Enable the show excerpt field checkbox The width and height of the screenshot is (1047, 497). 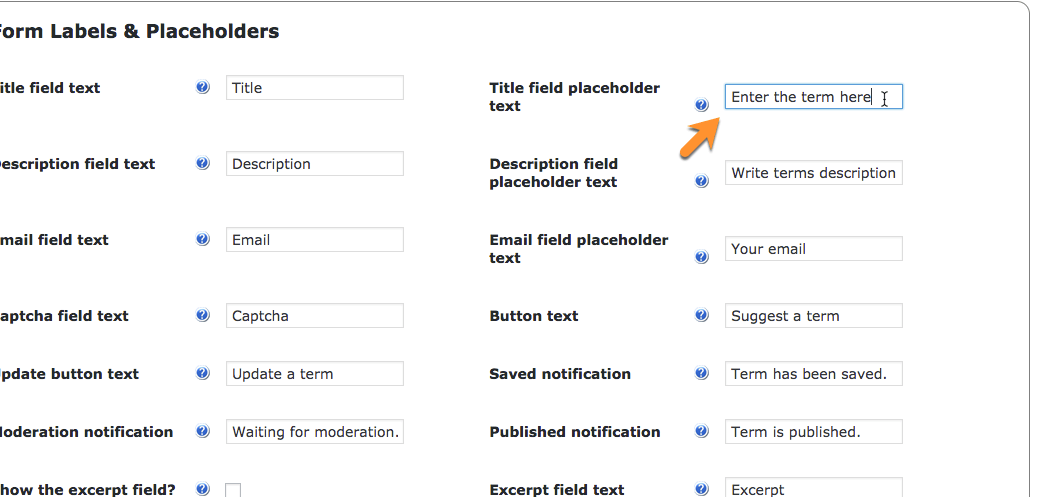click(233, 490)
